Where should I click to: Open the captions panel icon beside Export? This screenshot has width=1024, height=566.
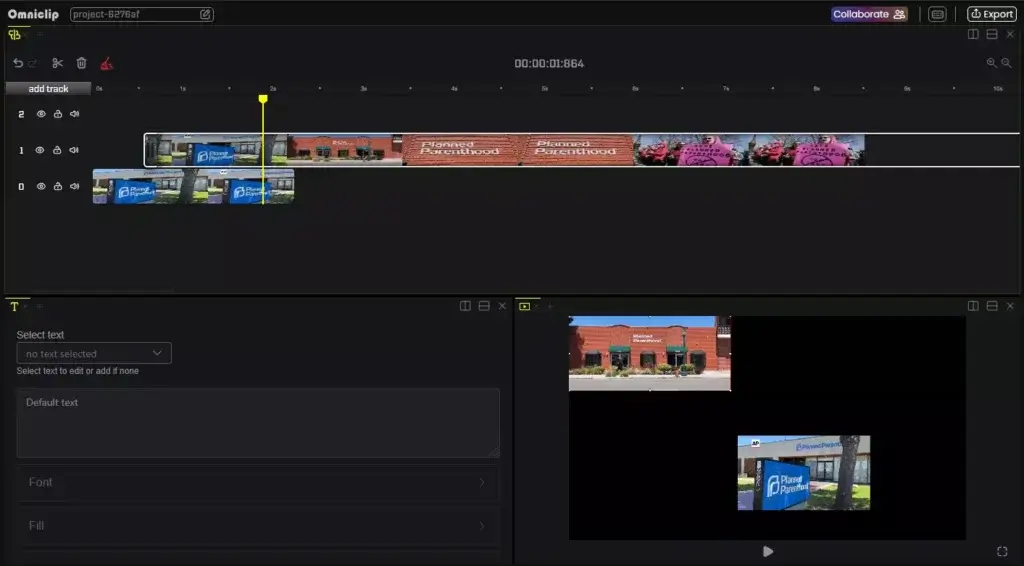(x=937, y=14)
